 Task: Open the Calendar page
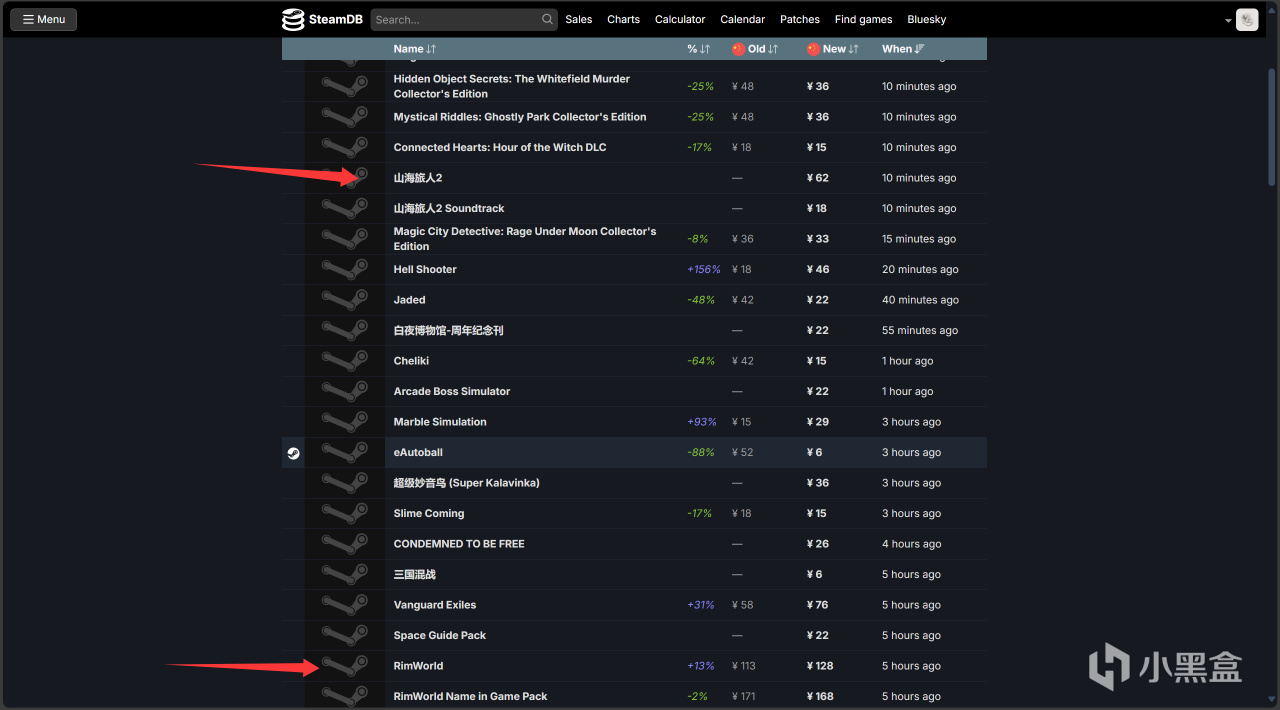(742, 19)
